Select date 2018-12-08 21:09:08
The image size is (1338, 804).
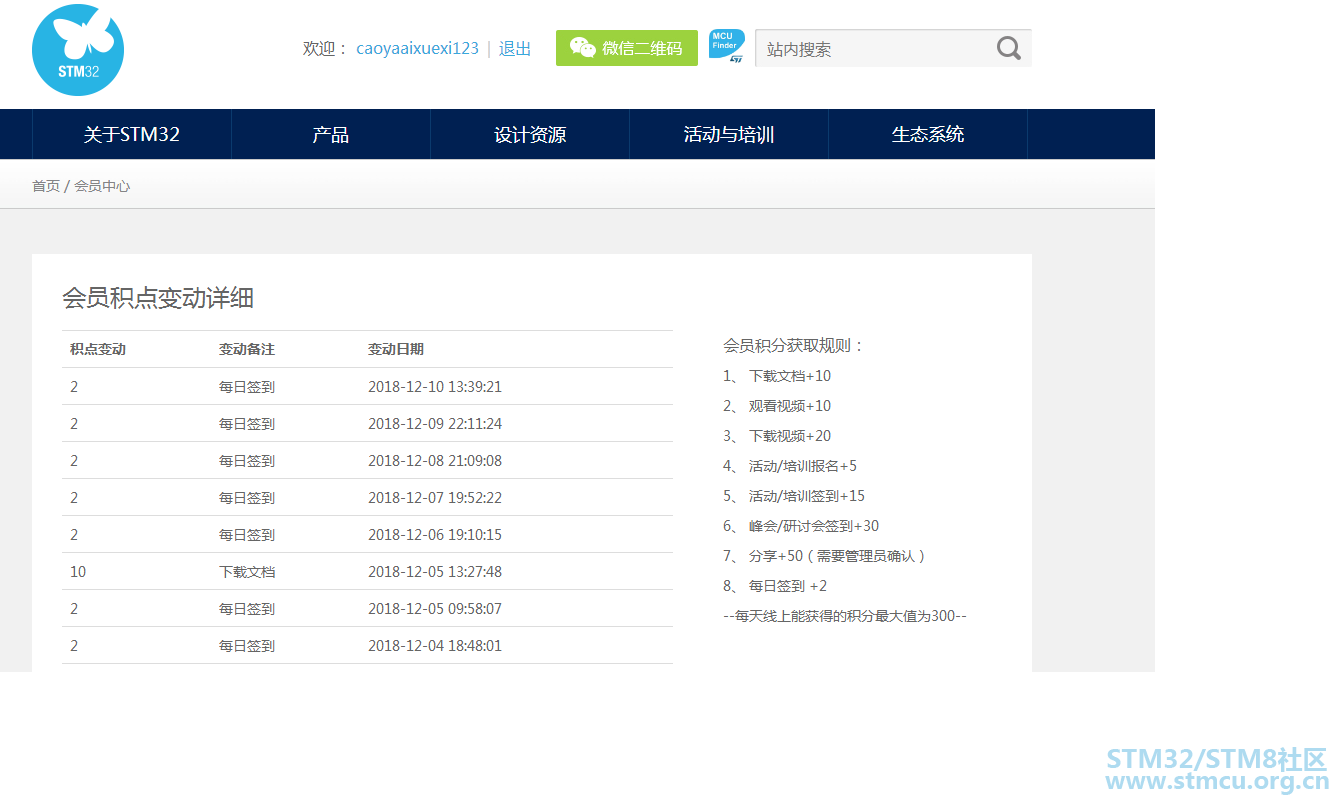(x=435, y=461)
